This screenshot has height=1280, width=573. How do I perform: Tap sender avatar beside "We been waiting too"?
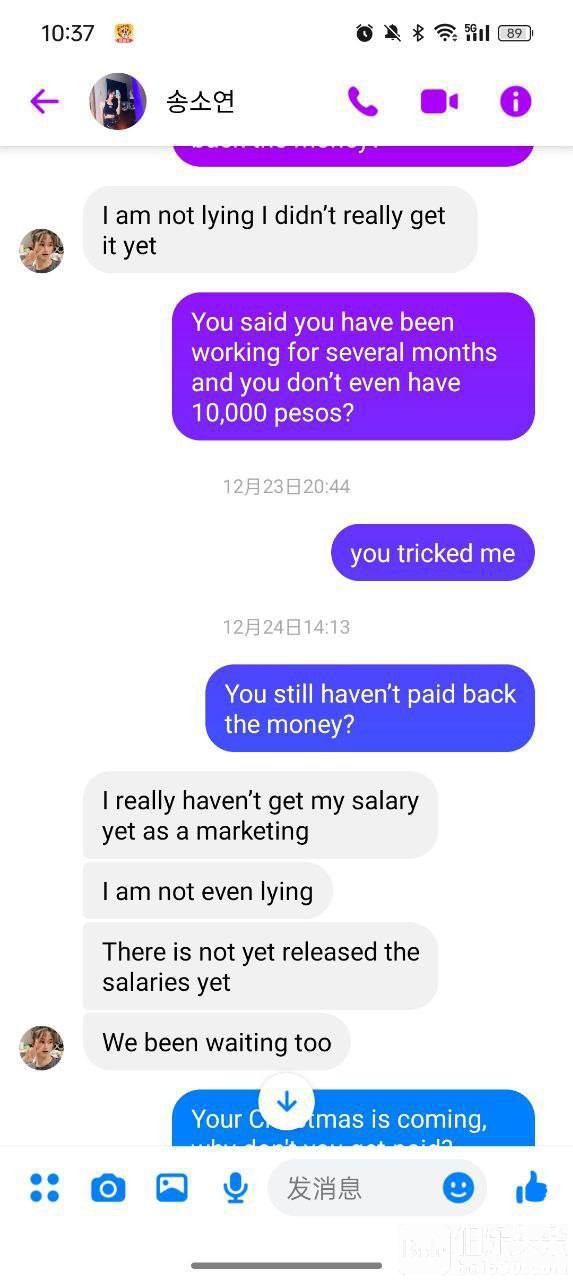click(41, 1047)
